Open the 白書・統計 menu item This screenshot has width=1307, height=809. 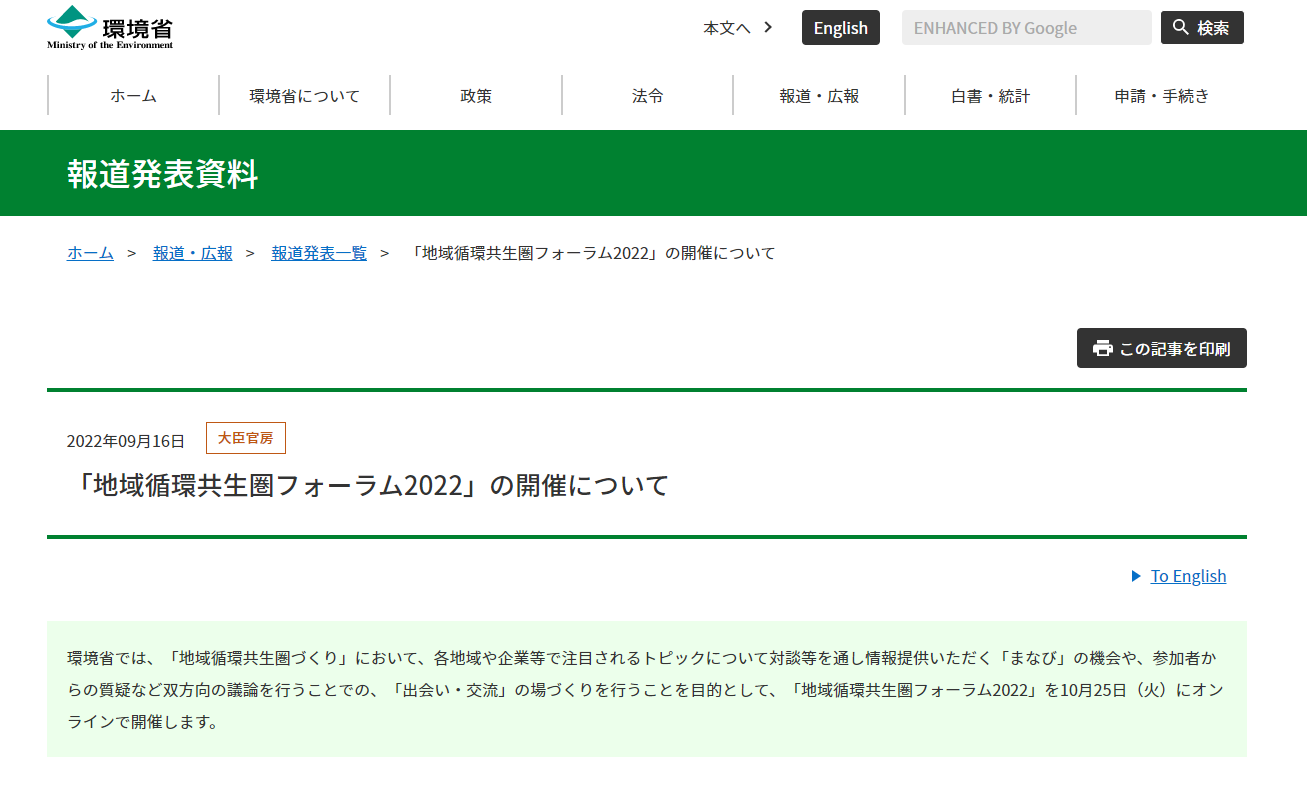point(990,96)
